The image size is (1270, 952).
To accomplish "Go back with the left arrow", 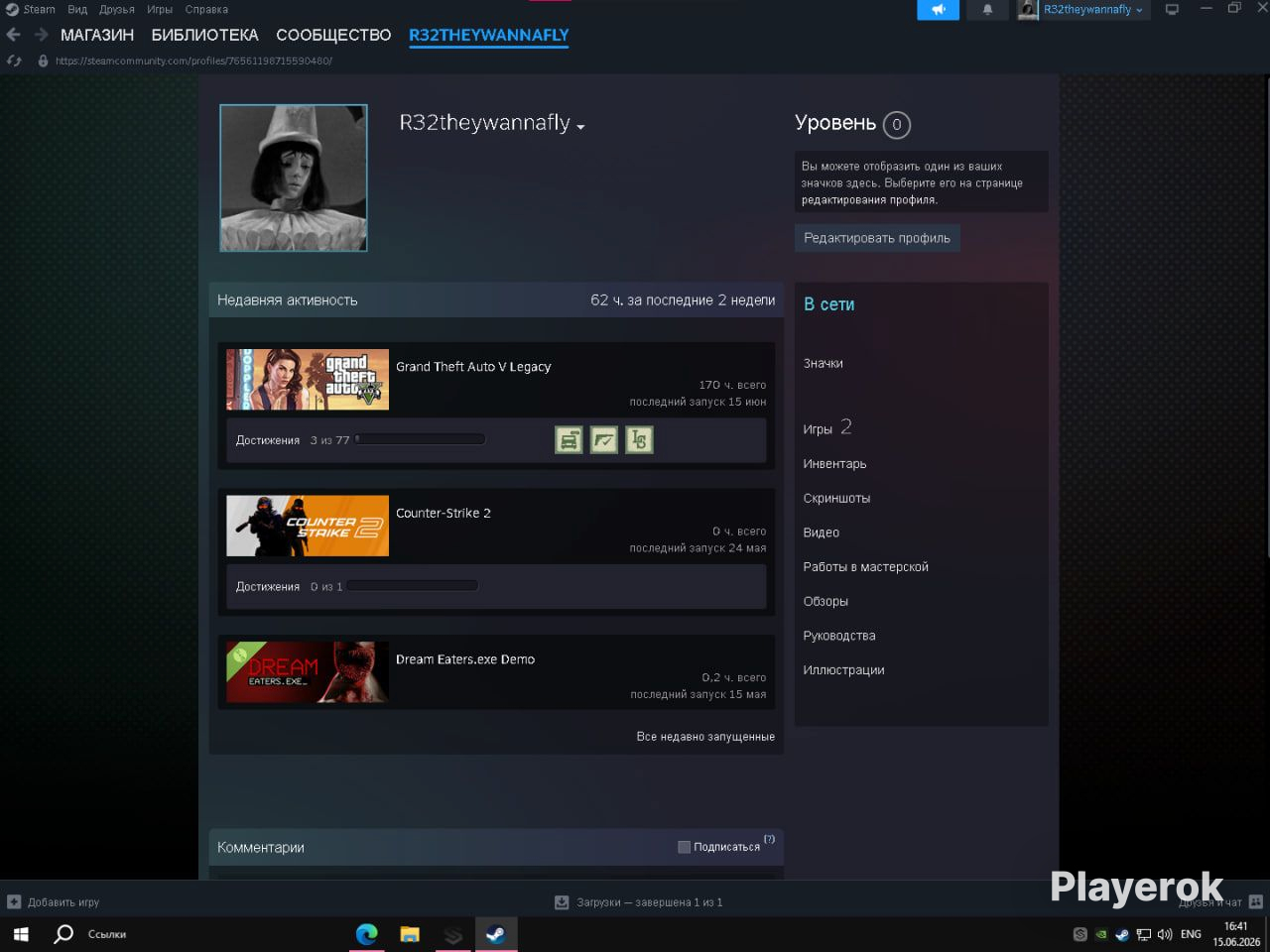I will 13,35.
